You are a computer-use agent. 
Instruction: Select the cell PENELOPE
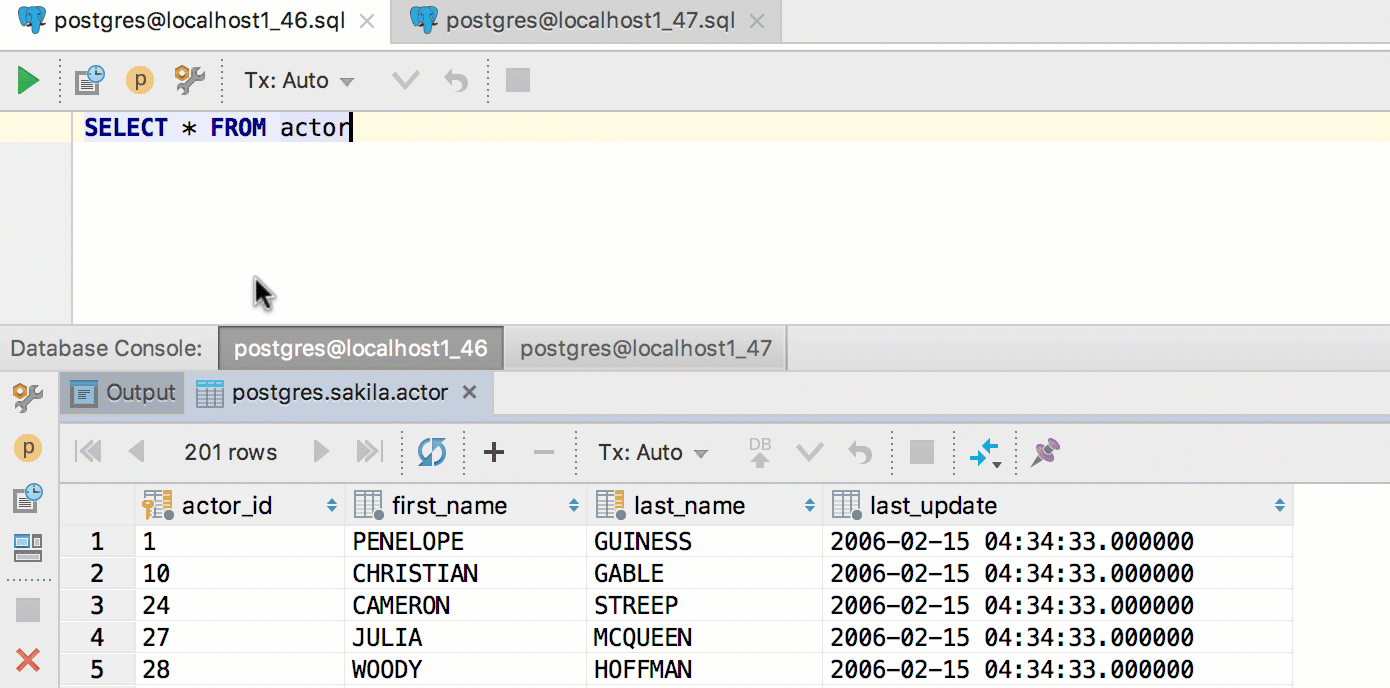tap(466, 541)
